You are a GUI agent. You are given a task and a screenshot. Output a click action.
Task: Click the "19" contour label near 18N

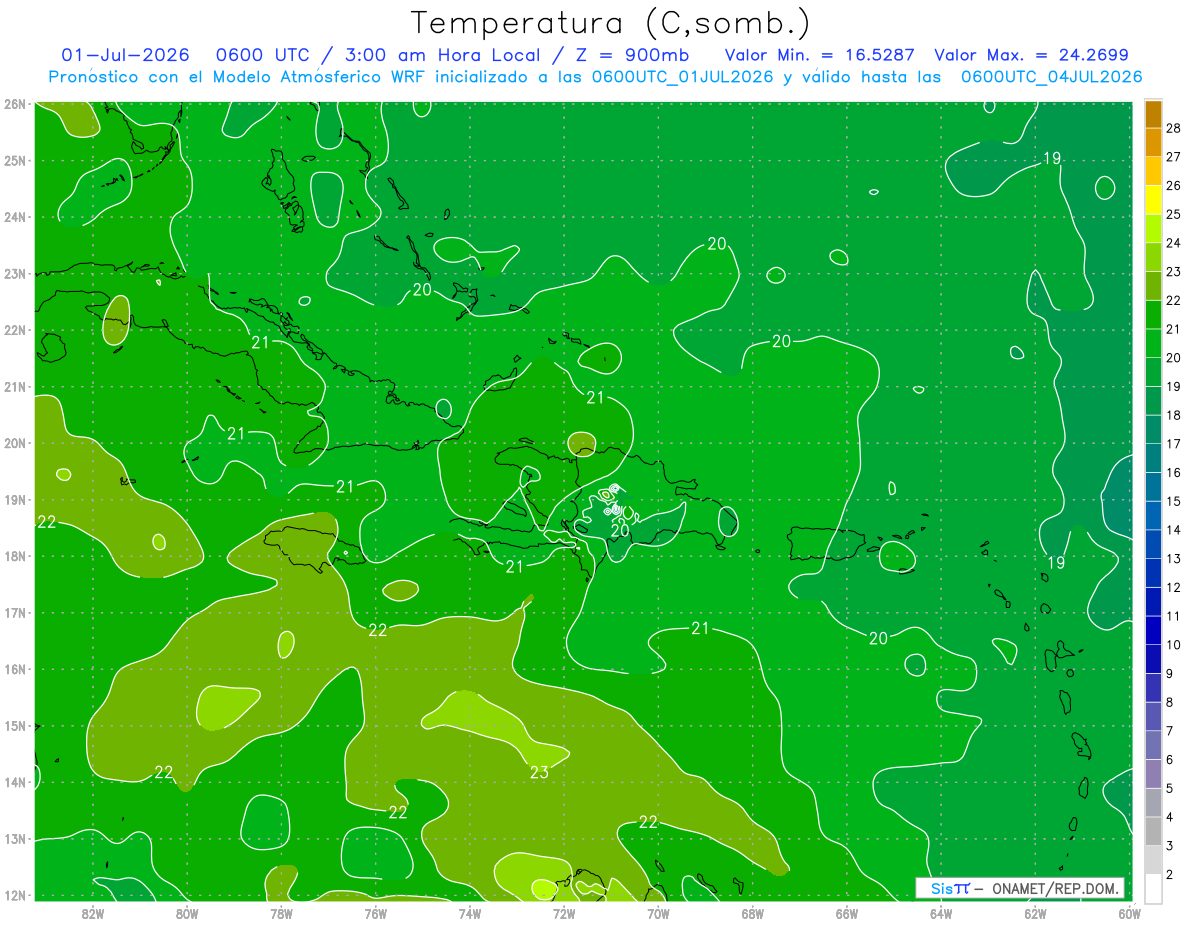1055,563
